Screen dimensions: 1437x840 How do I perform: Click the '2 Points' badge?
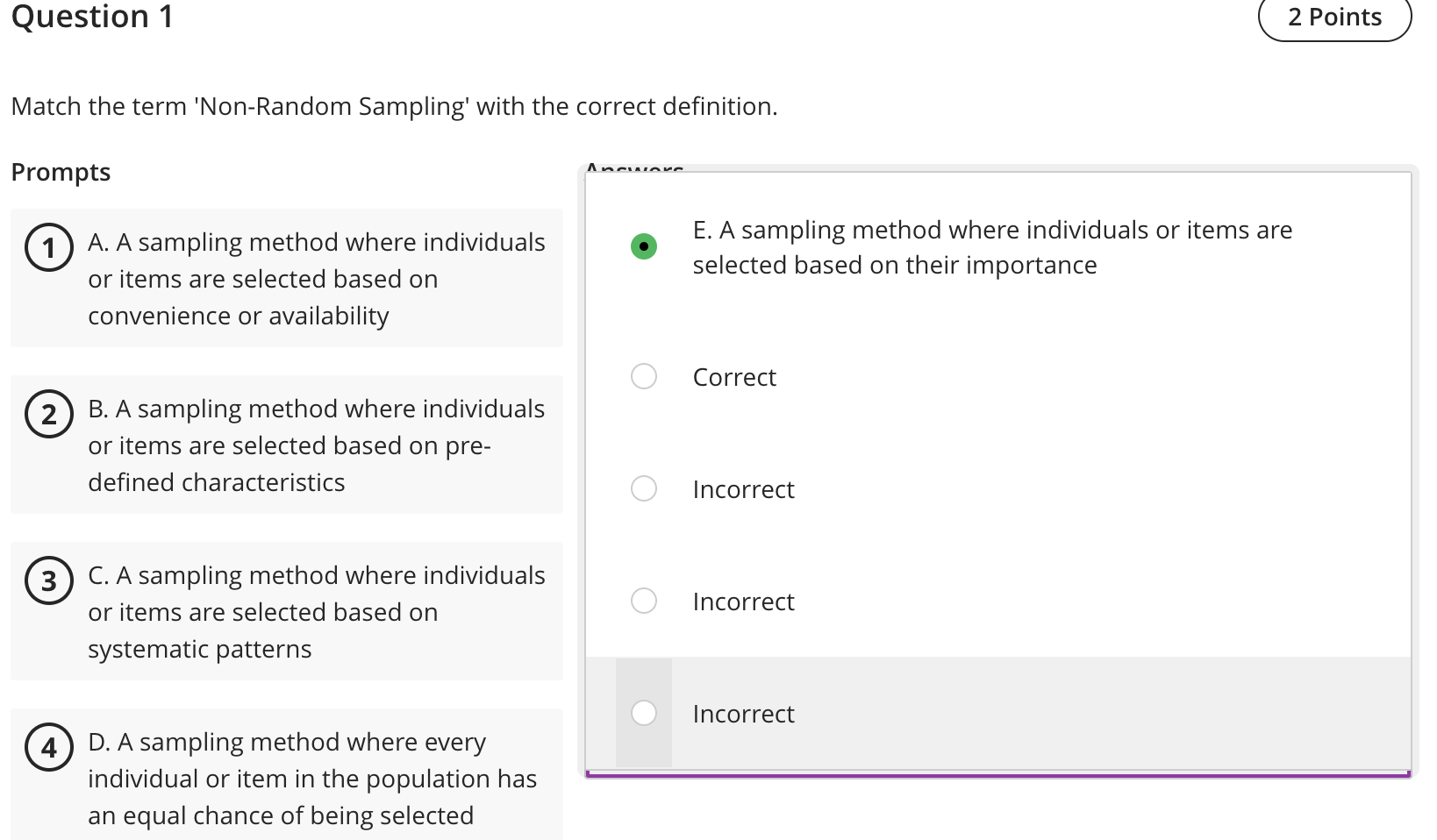(x=1333, y=17)
